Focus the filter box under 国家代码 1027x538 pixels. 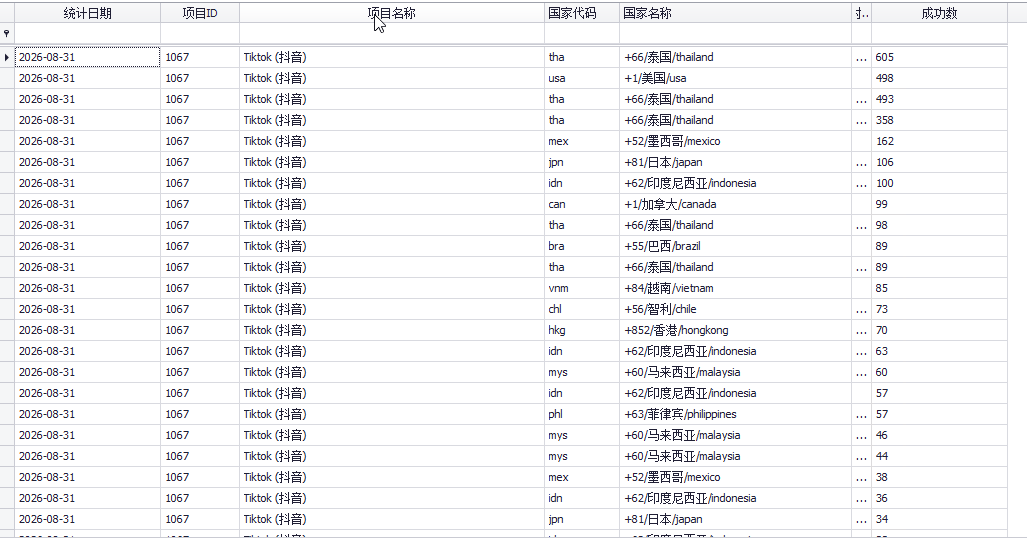582,33
